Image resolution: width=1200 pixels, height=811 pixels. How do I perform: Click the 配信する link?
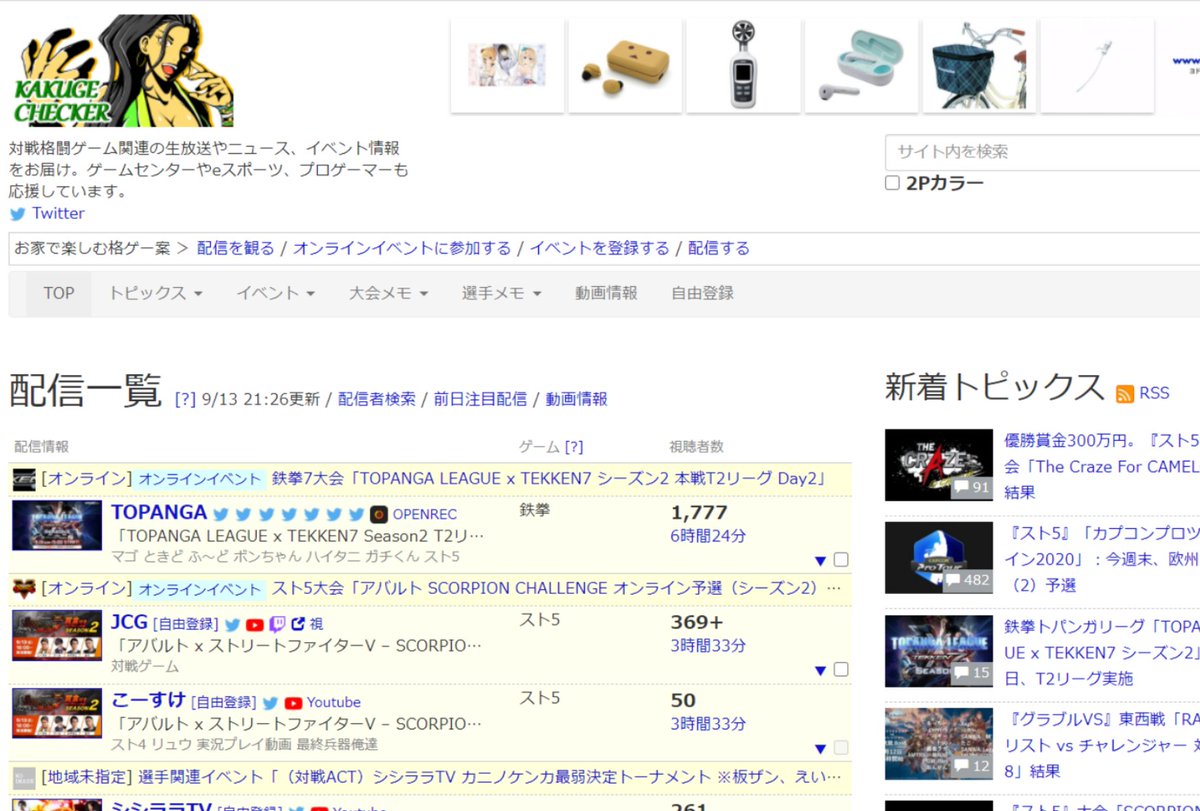pyautogui.click(x=718, y=248)
